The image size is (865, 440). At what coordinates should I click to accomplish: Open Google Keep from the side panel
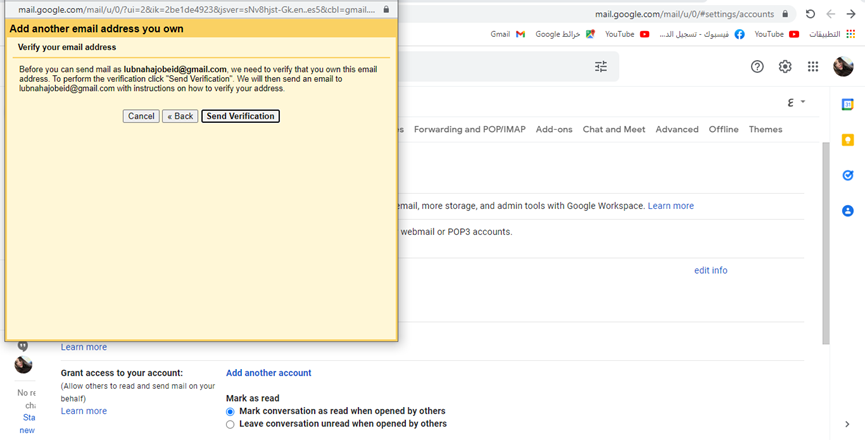pyautogui.click(x=847, y=140)
